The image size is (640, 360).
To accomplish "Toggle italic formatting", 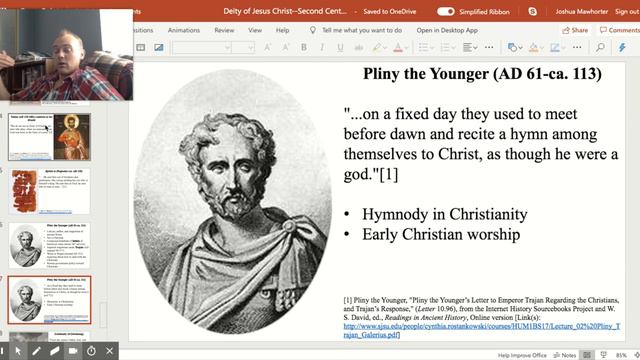I will 322,48.
